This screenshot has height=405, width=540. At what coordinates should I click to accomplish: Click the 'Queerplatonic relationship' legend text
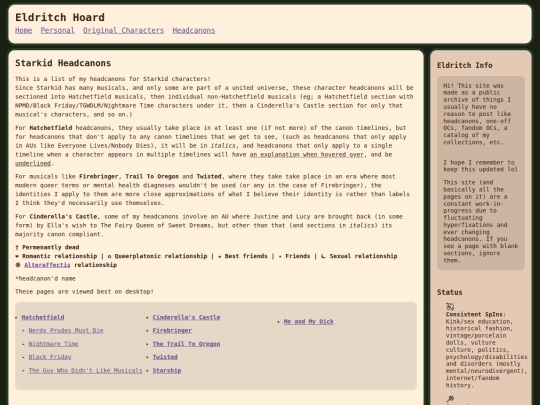tap(161, 256)
